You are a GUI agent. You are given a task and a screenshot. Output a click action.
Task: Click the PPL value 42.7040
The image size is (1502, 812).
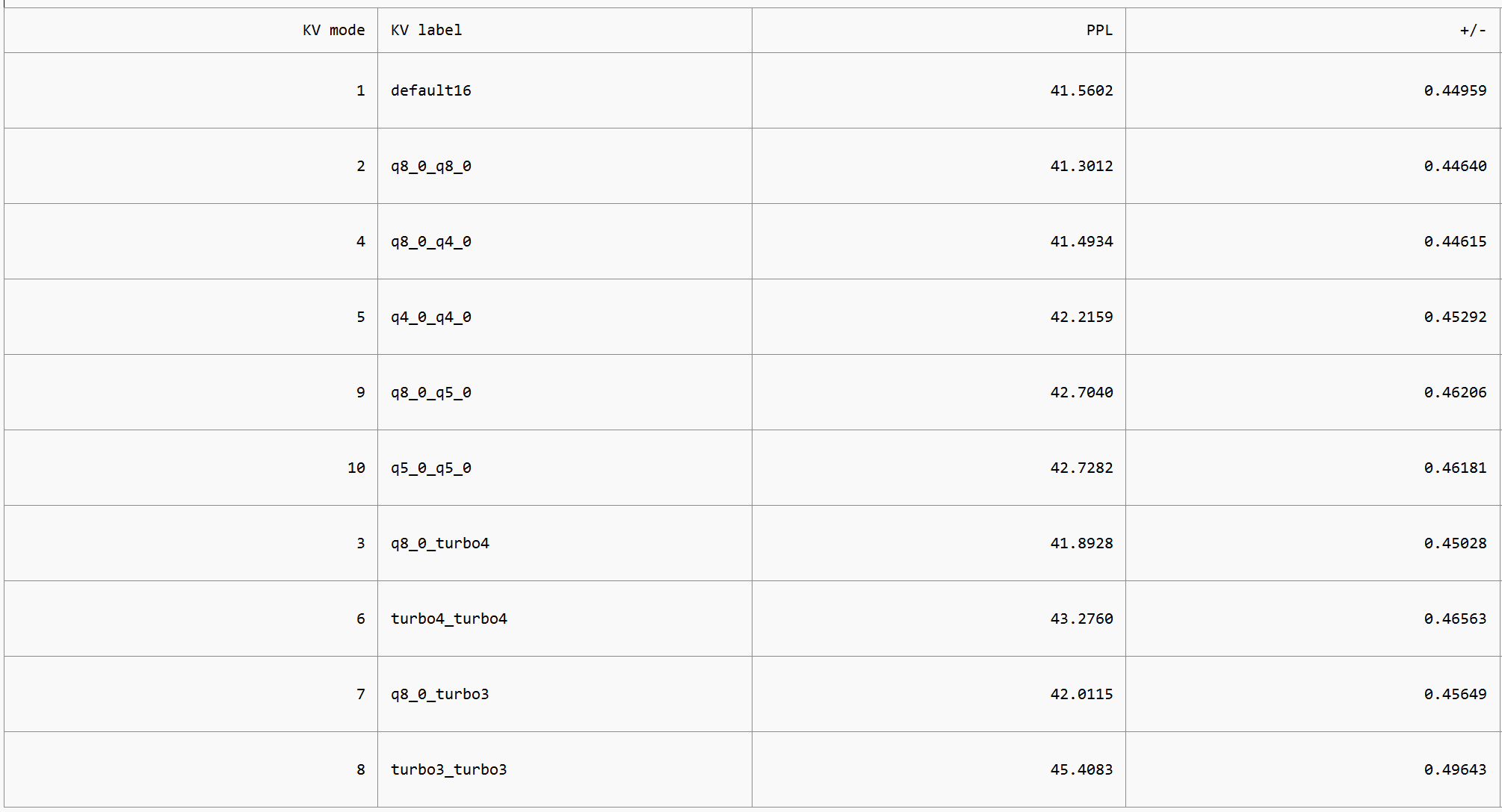click(x=1081, y=392)
